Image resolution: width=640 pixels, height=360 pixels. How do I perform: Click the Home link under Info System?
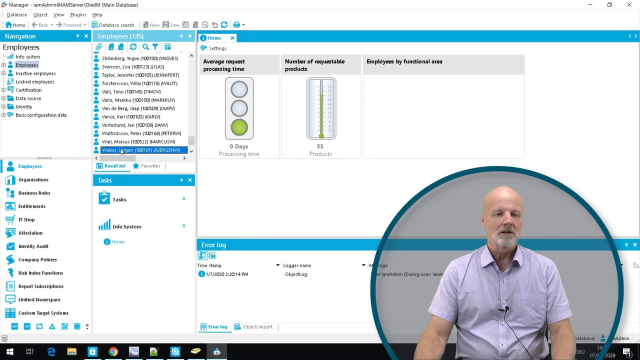(x=118, y=242)
